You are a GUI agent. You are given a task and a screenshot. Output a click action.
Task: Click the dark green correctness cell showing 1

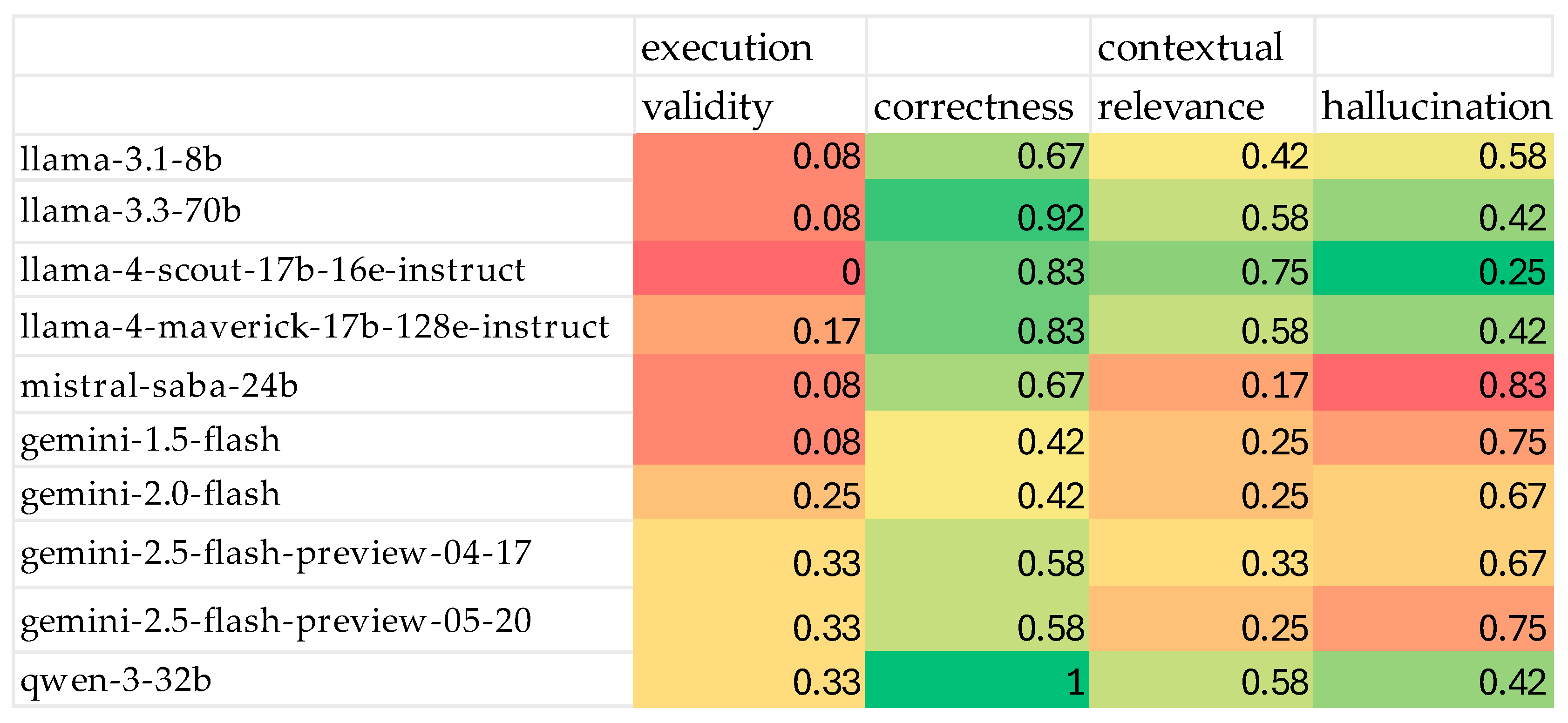(977, 680)
